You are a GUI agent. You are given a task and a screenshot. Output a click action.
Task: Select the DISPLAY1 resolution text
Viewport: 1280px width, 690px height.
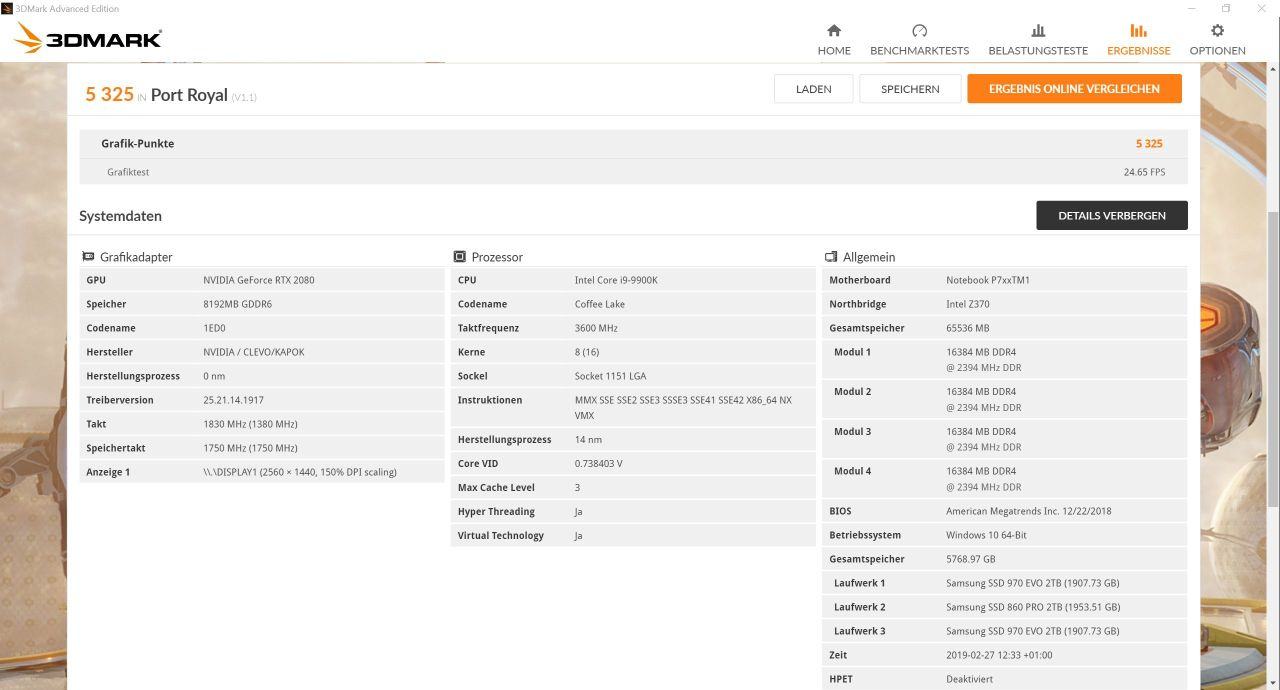point(300,472)
